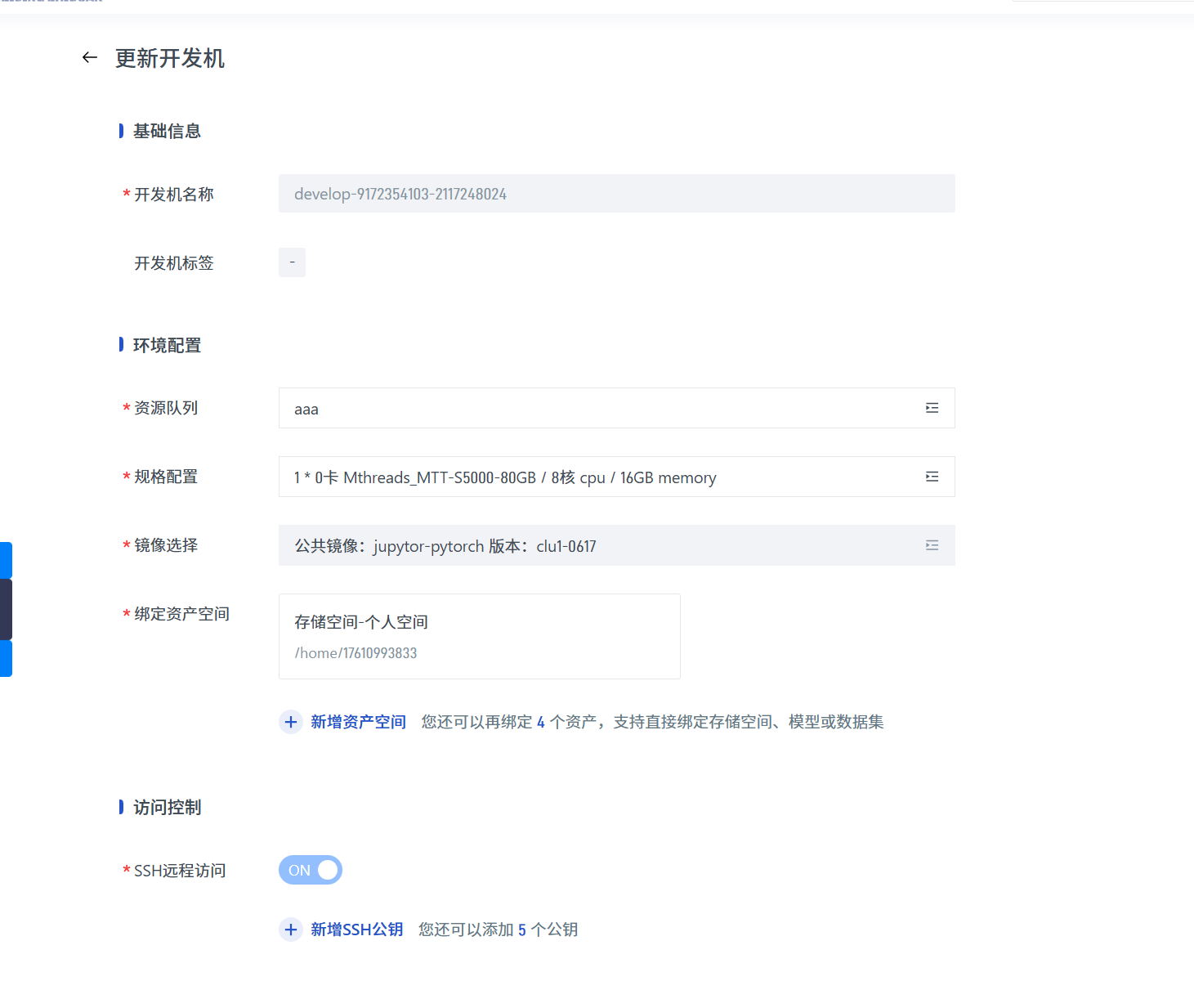Open the 资源队列 dropdown showing aaa

click(616, 408)
